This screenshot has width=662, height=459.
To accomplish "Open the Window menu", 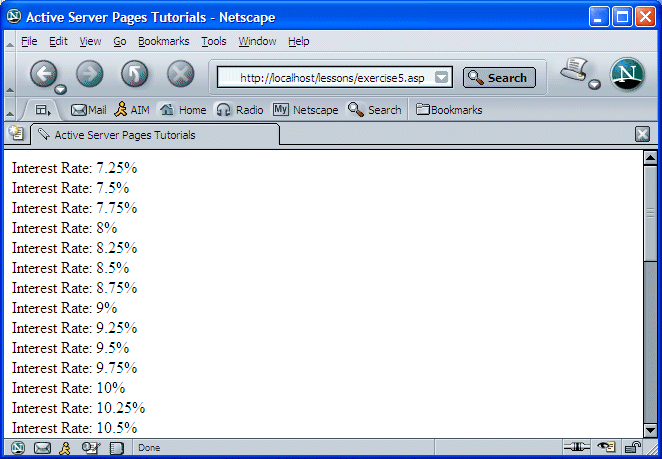I will click(257, 41).
